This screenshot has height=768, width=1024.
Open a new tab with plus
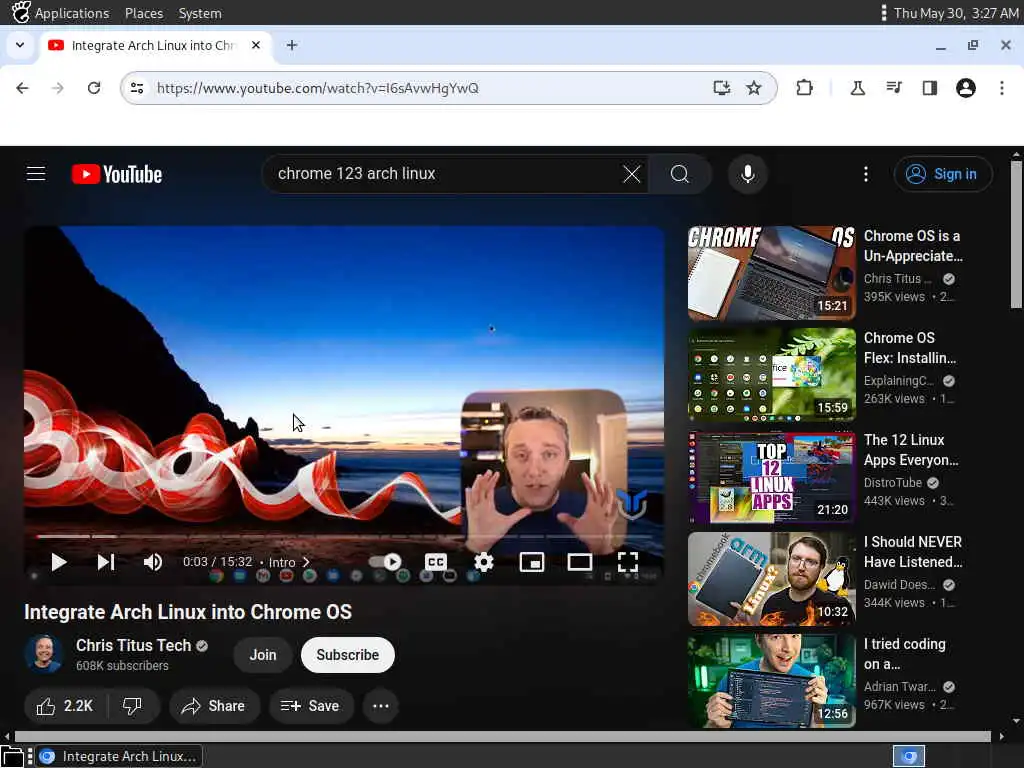coord(292,45)
